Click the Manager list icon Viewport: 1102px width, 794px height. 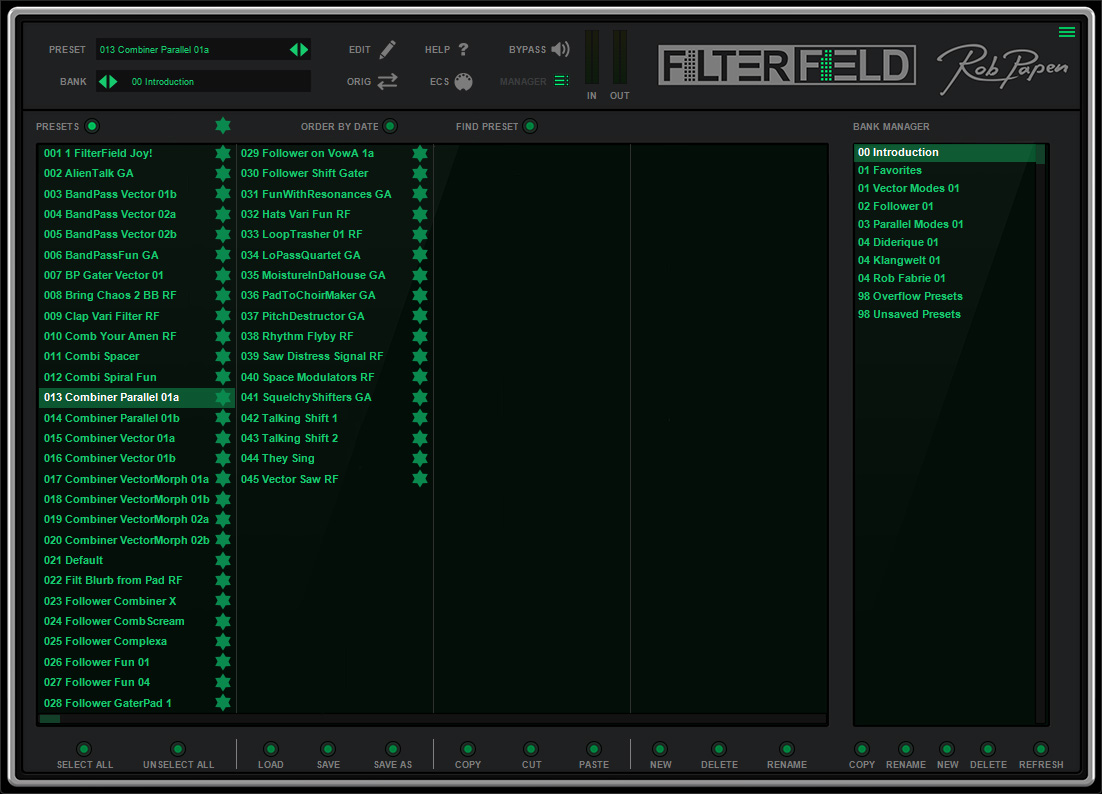tap(562, 81)
